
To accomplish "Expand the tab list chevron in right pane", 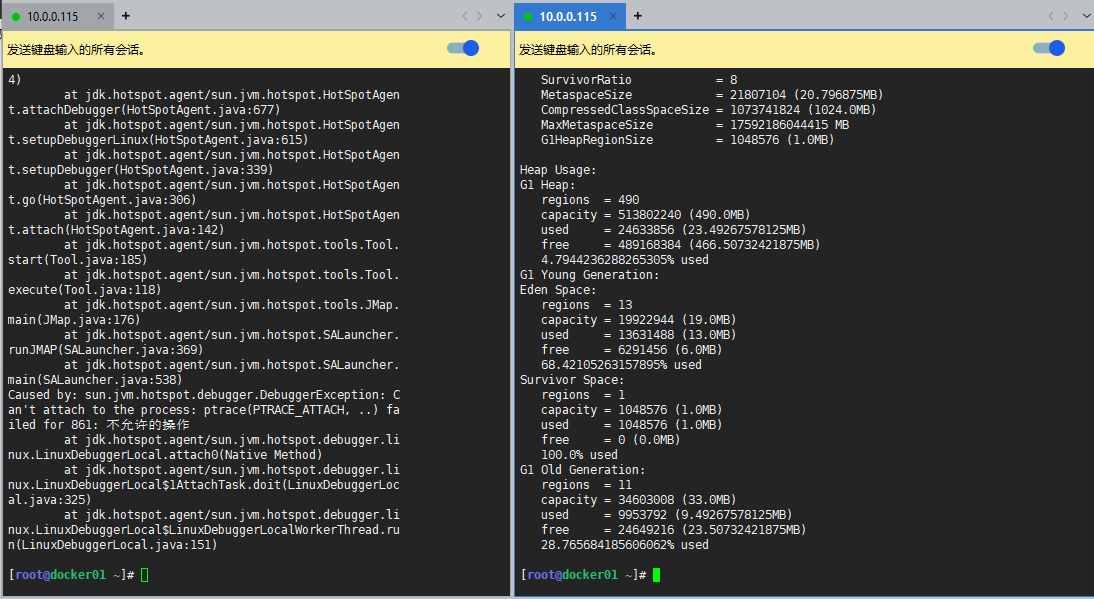I will [1084, 16].
